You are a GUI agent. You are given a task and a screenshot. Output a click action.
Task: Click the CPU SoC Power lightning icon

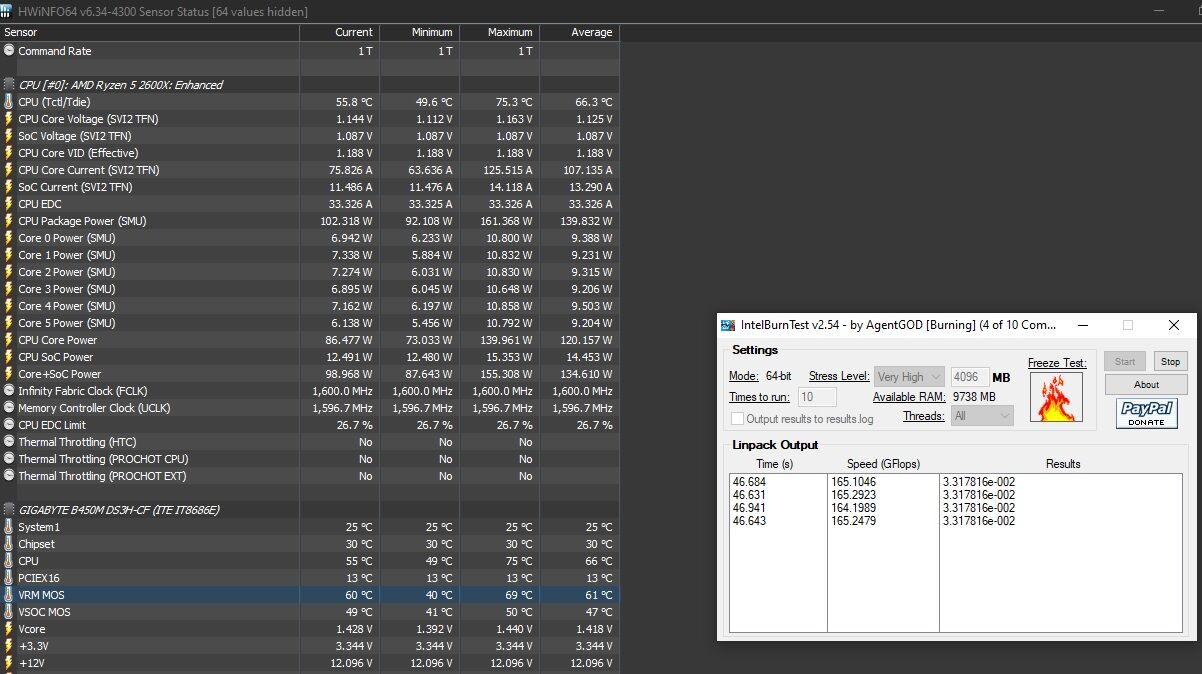click(x=9, y=357)
